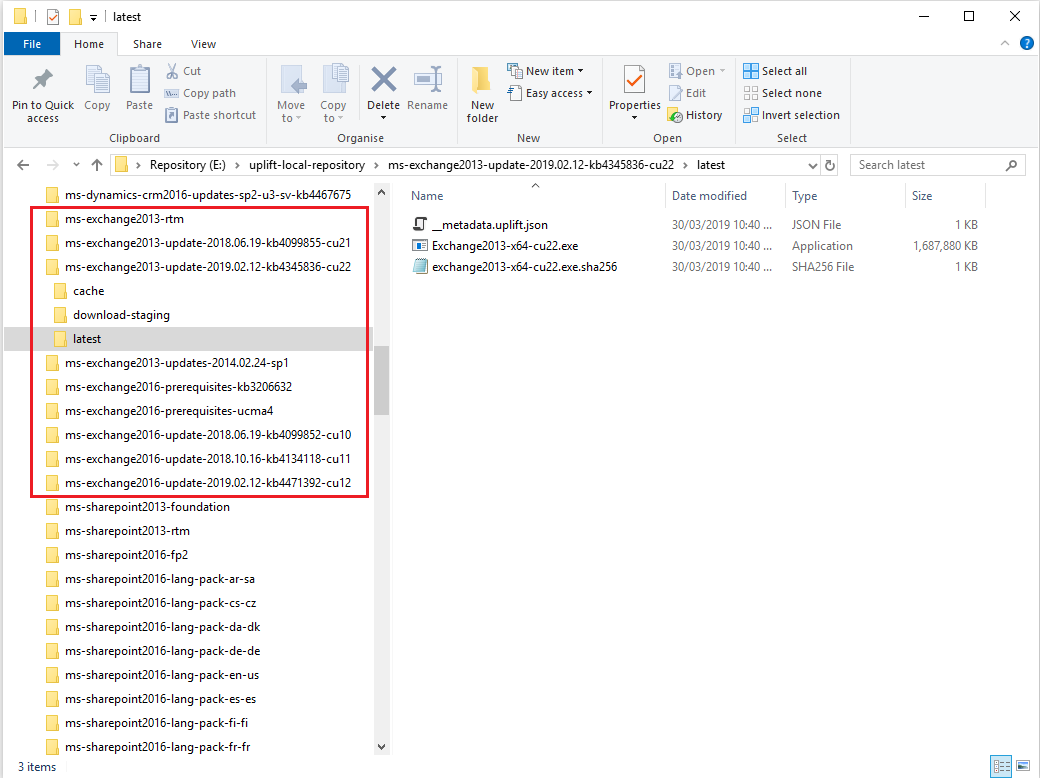The width and height of the screenshot is (1040, 778).
Task: Click inside the Search latest box
Action: (x=926, y=164)
